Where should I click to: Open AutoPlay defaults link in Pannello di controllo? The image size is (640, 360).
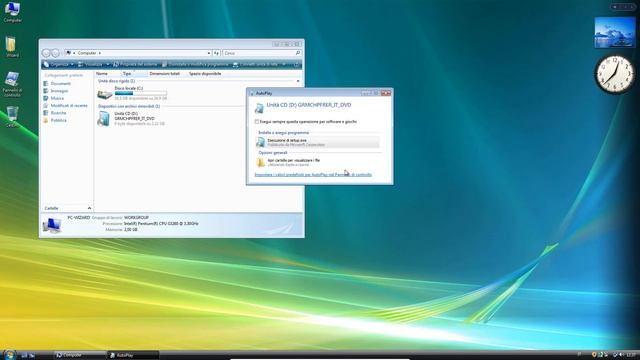click(313, 175)
